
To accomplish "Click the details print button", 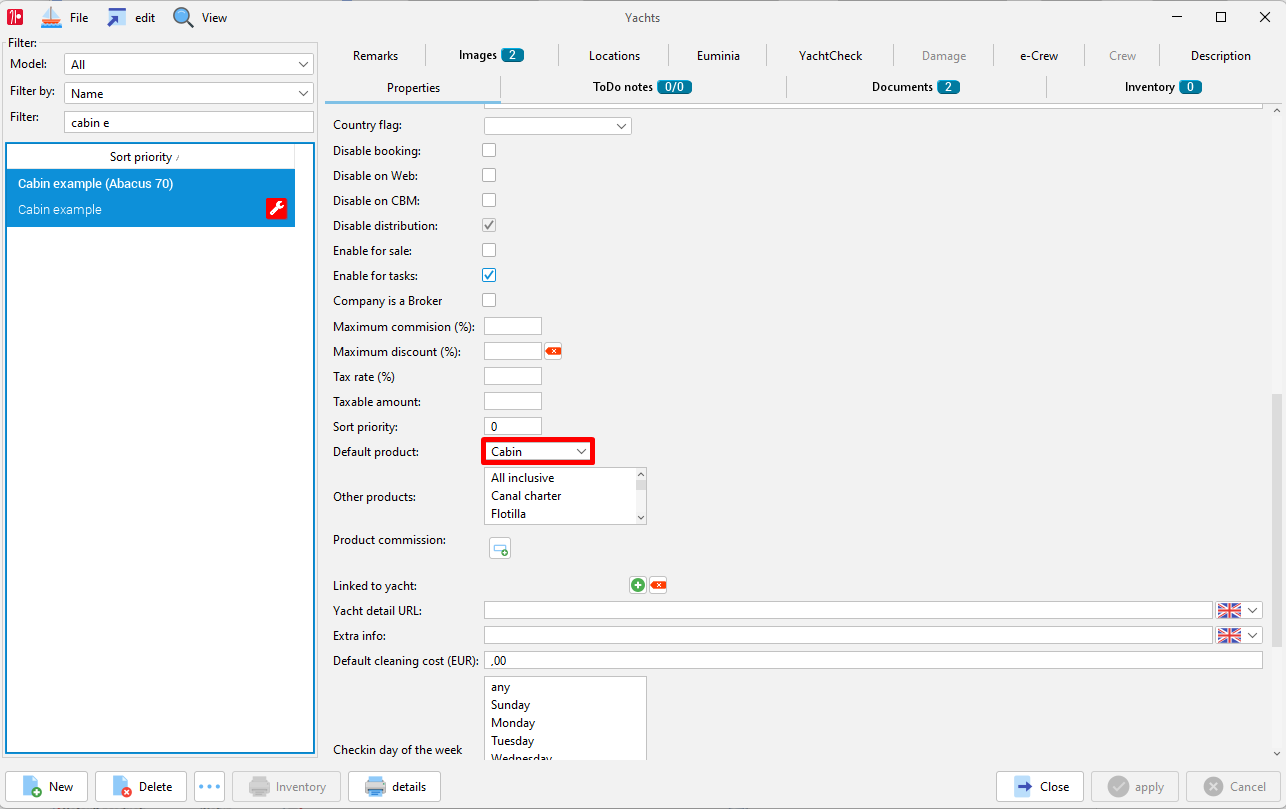I will [396, 787].
